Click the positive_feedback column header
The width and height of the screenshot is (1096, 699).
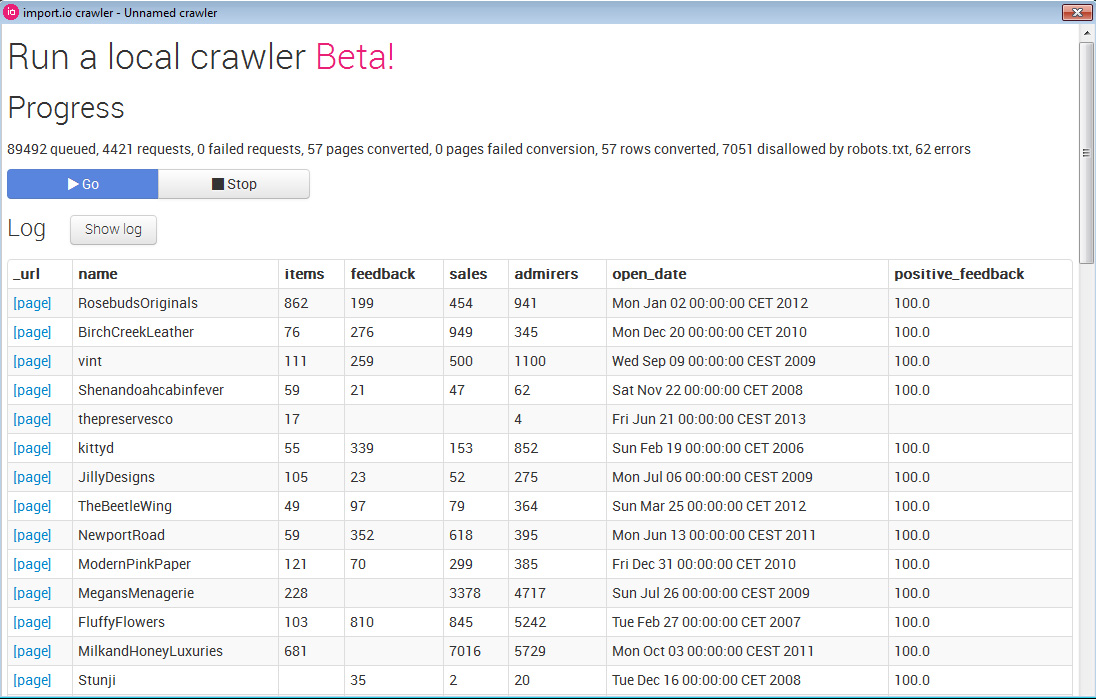pyautogui.click(x=958, y=274)
